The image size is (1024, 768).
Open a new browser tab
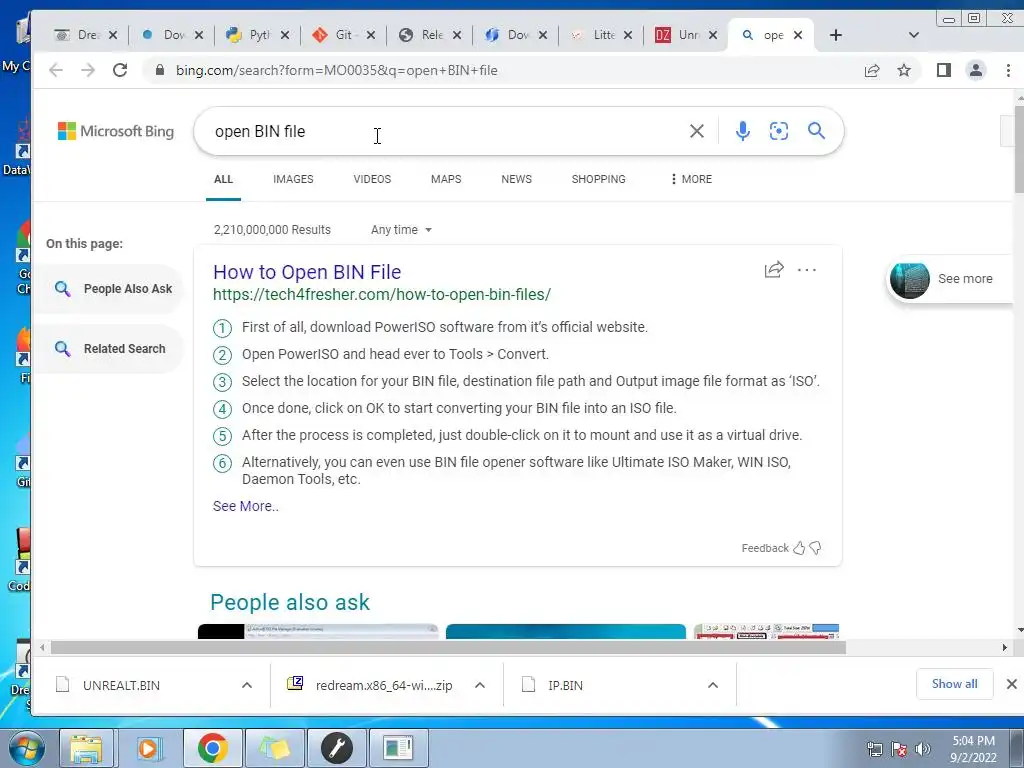(x=836, y=35)
